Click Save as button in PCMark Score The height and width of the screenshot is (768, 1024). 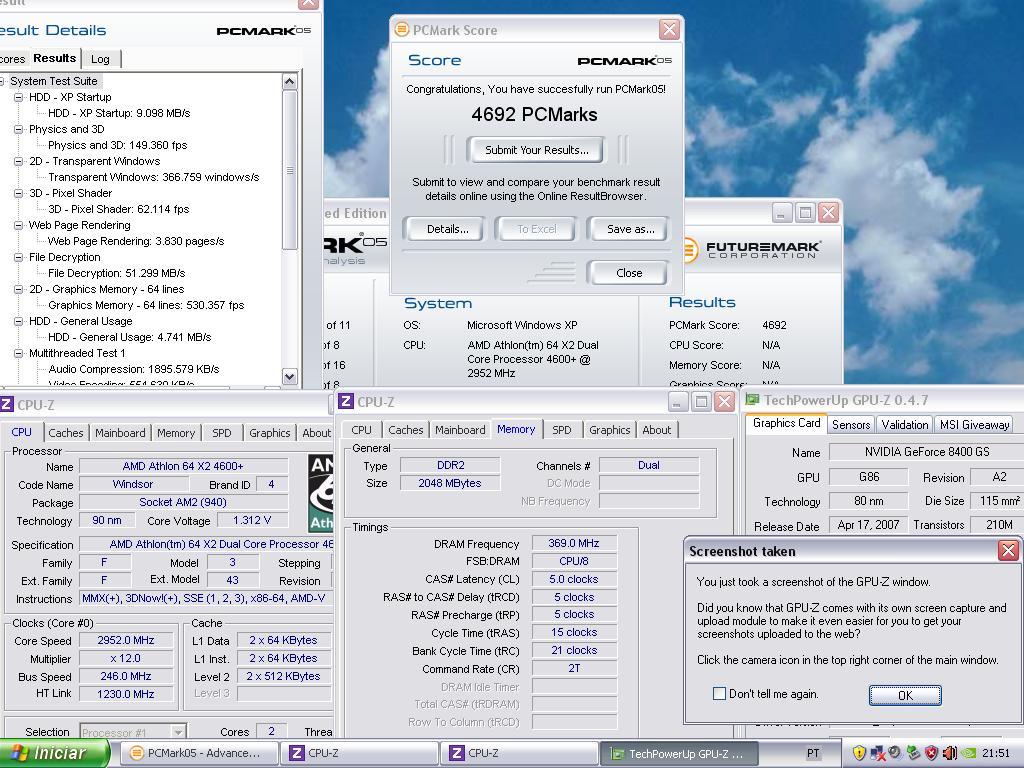(628, 229)
